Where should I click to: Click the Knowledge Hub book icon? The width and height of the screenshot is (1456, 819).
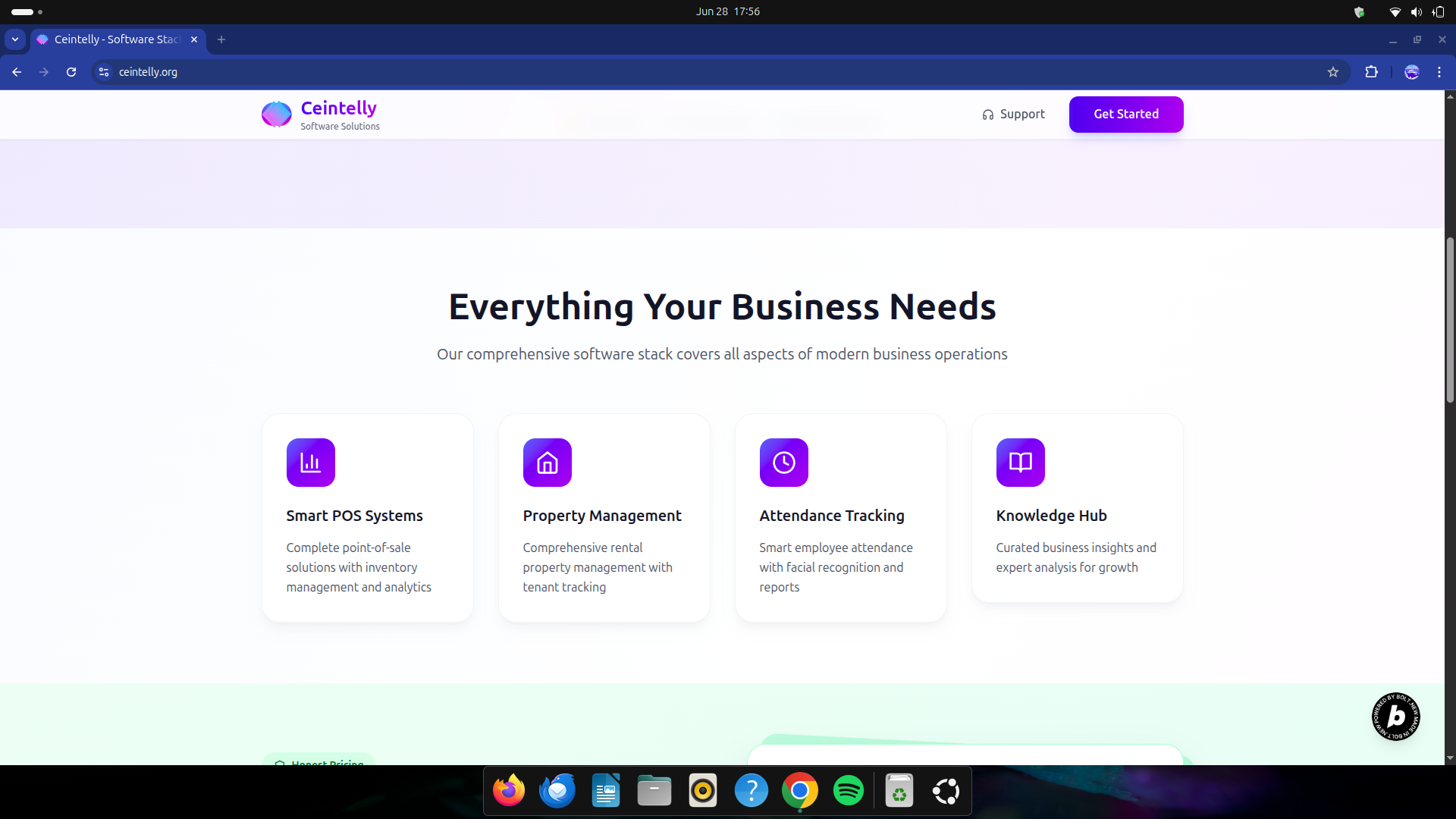[1020, 463]
